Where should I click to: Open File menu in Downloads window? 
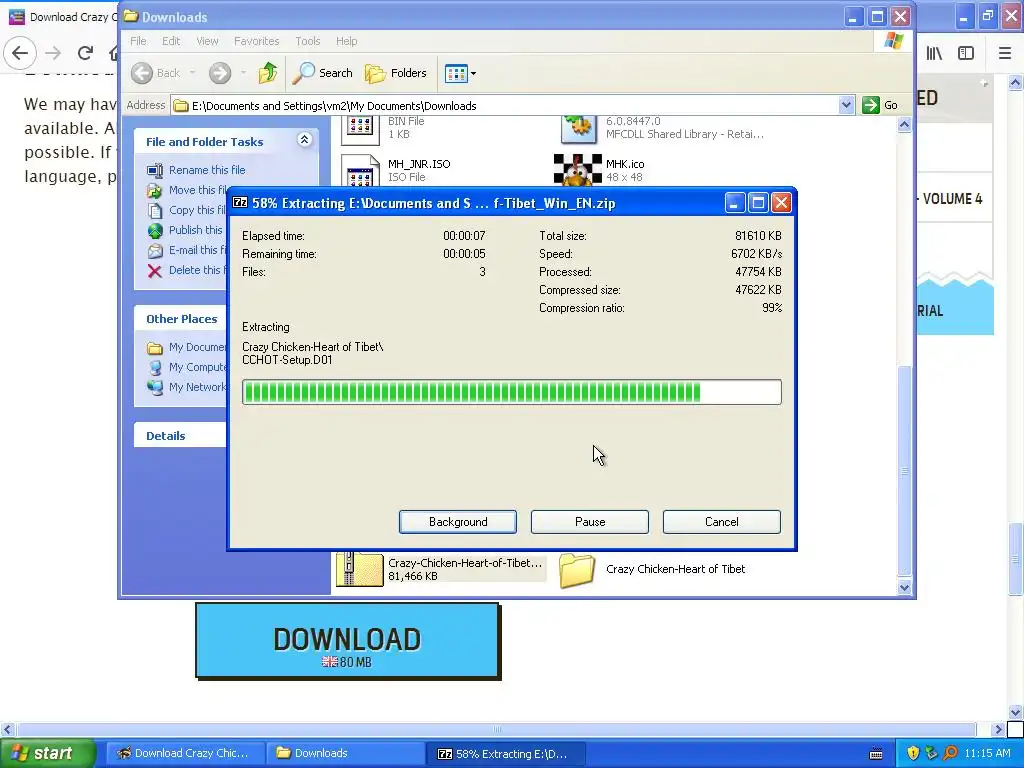tap(138, 41)
